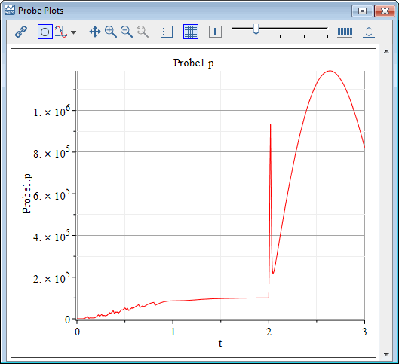Viewport: 399px width, 364px height.
Task: Toggle the axes-only layout icon
Action: tap(167, 32)
